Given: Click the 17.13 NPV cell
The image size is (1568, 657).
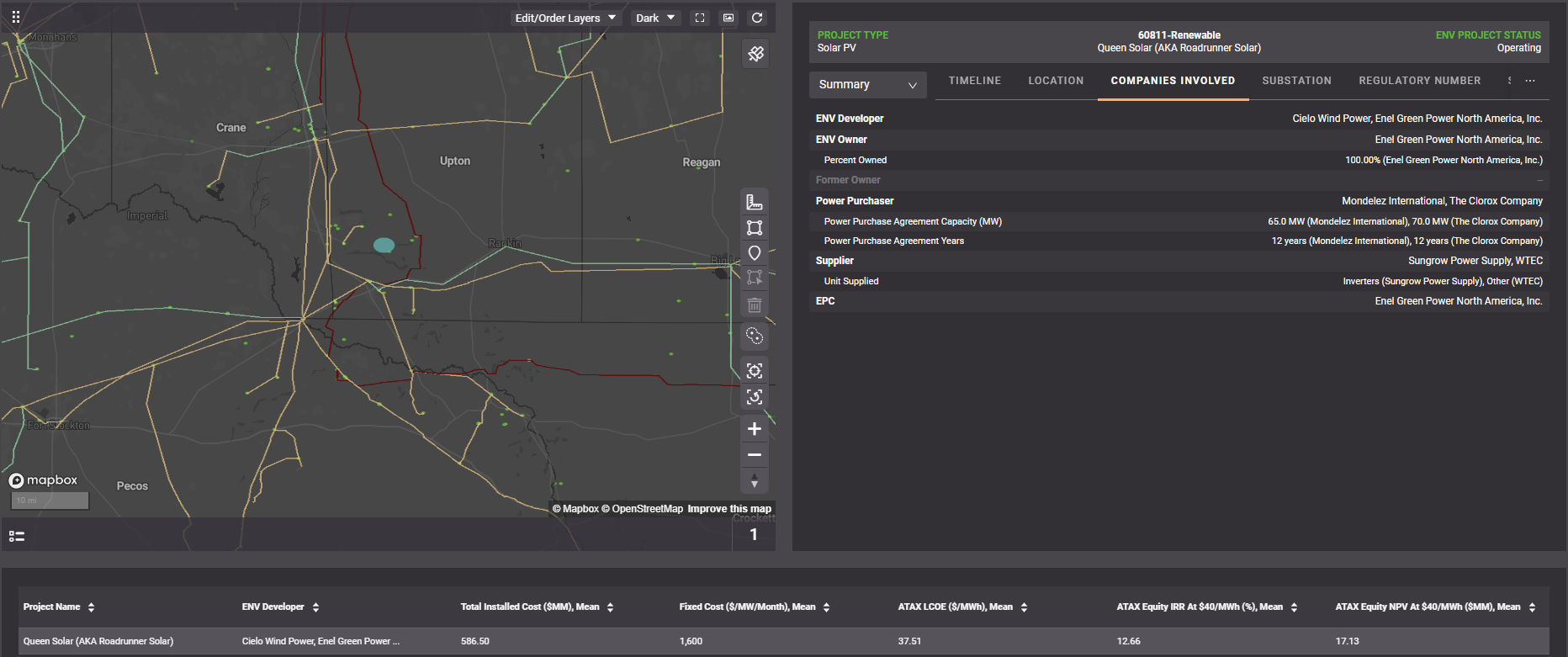Looking at the screenshot, I should click(1348, 641).
